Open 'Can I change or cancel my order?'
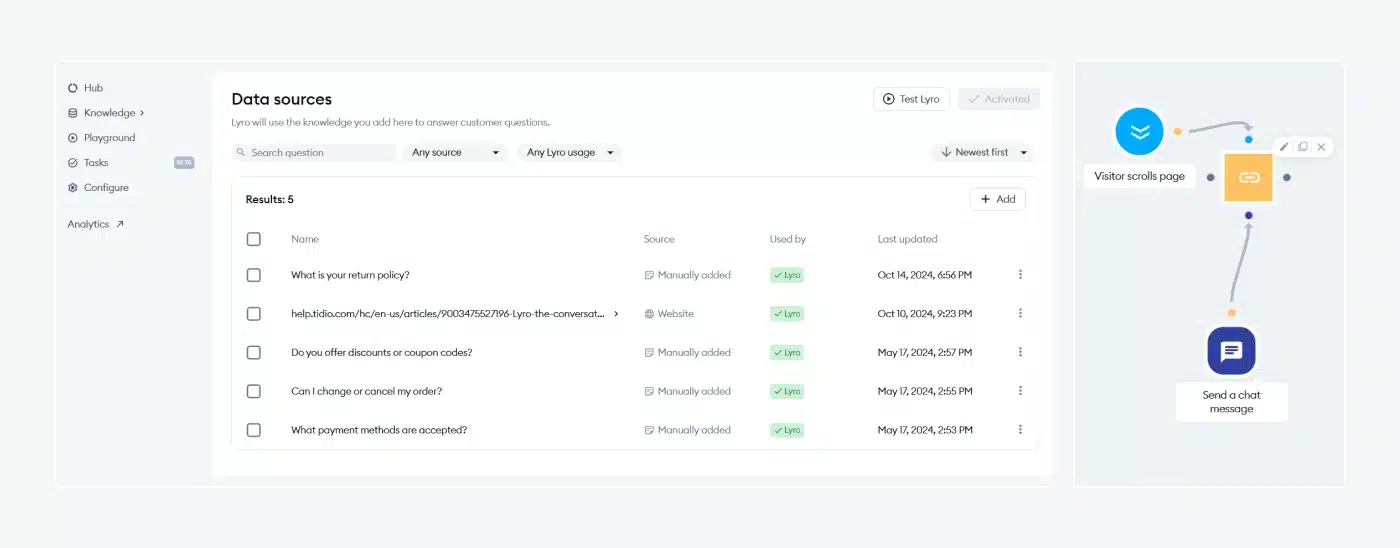This screenshot has width=1400, height=548. click(366, 391)
